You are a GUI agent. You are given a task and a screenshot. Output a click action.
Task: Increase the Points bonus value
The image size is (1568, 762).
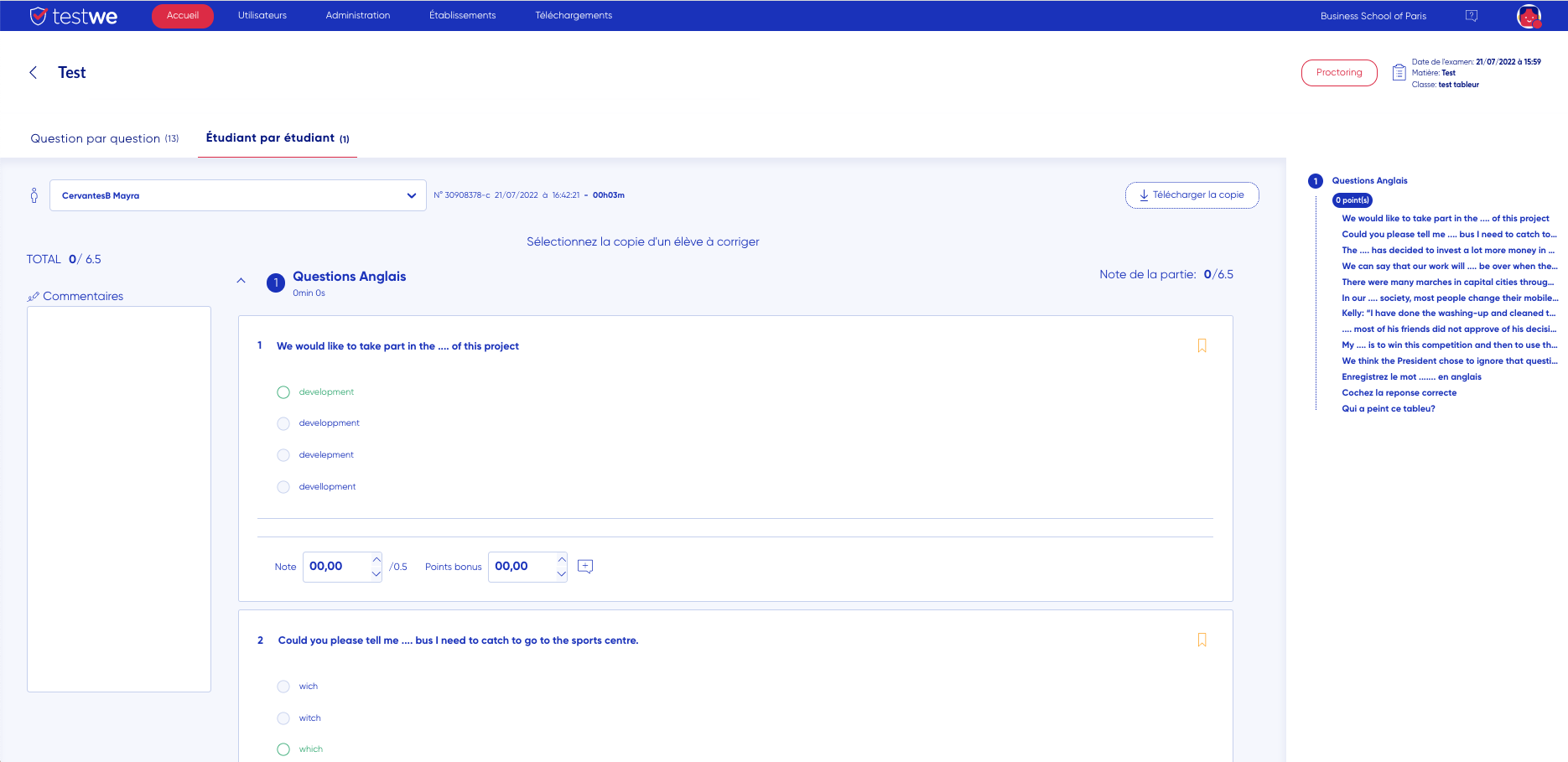click(x=562, y=559)
